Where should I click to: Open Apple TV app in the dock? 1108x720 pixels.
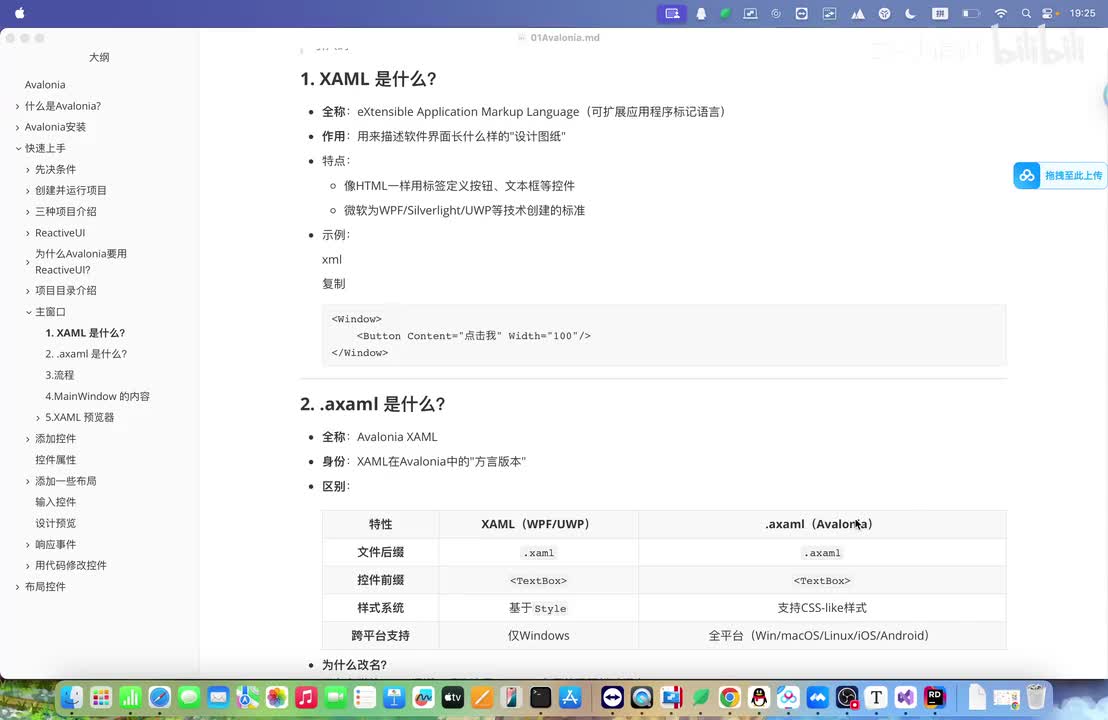[452, 698]
